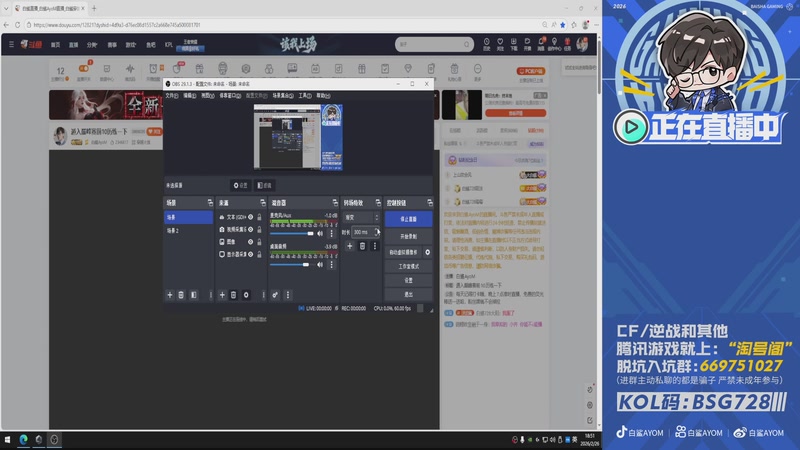Image resolution: width=800 pixels, height=450 pixels.
Task: Pop out the Scenes dock
Action: (210, 203)
